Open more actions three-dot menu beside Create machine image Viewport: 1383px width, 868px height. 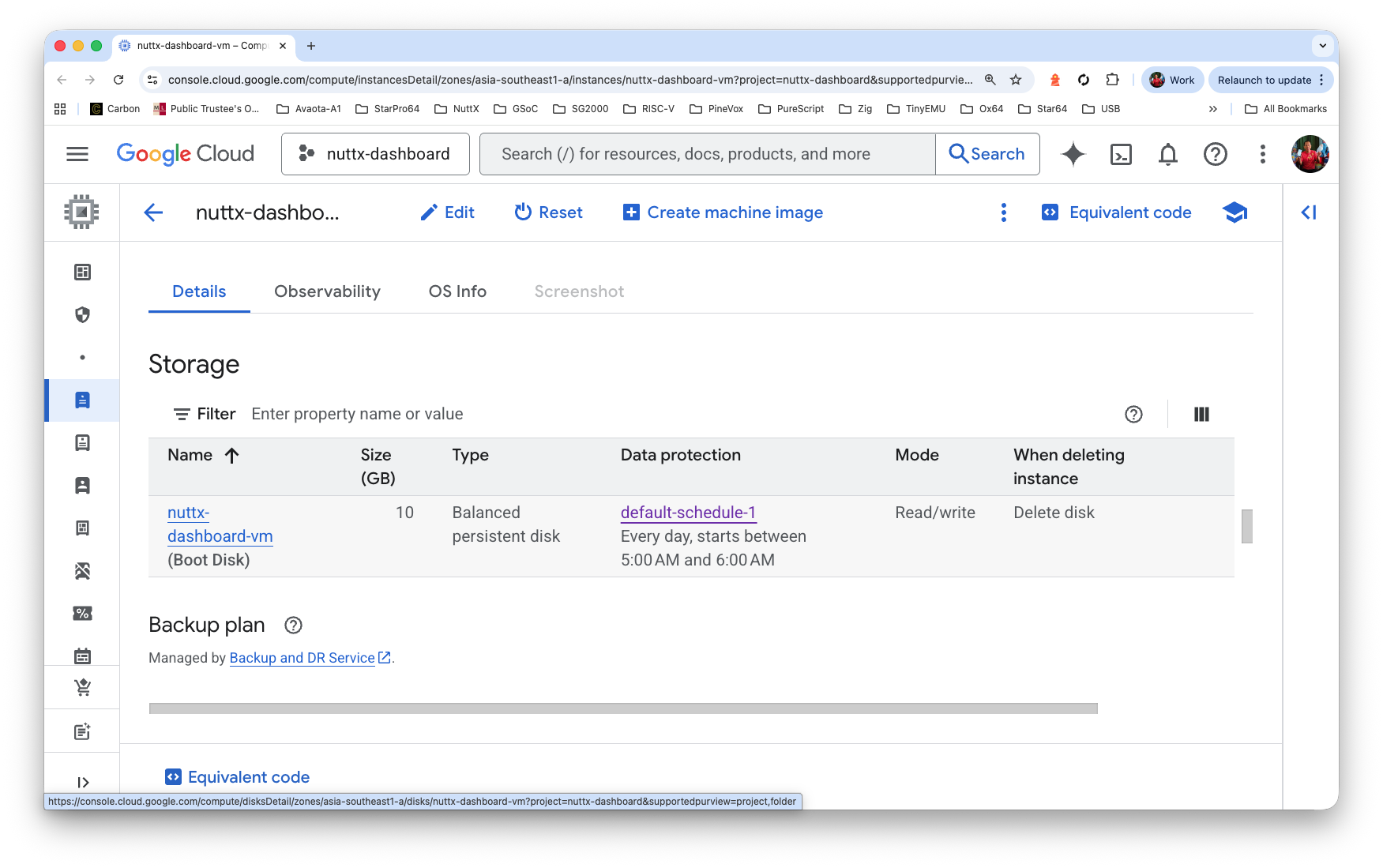point(1003,212)
